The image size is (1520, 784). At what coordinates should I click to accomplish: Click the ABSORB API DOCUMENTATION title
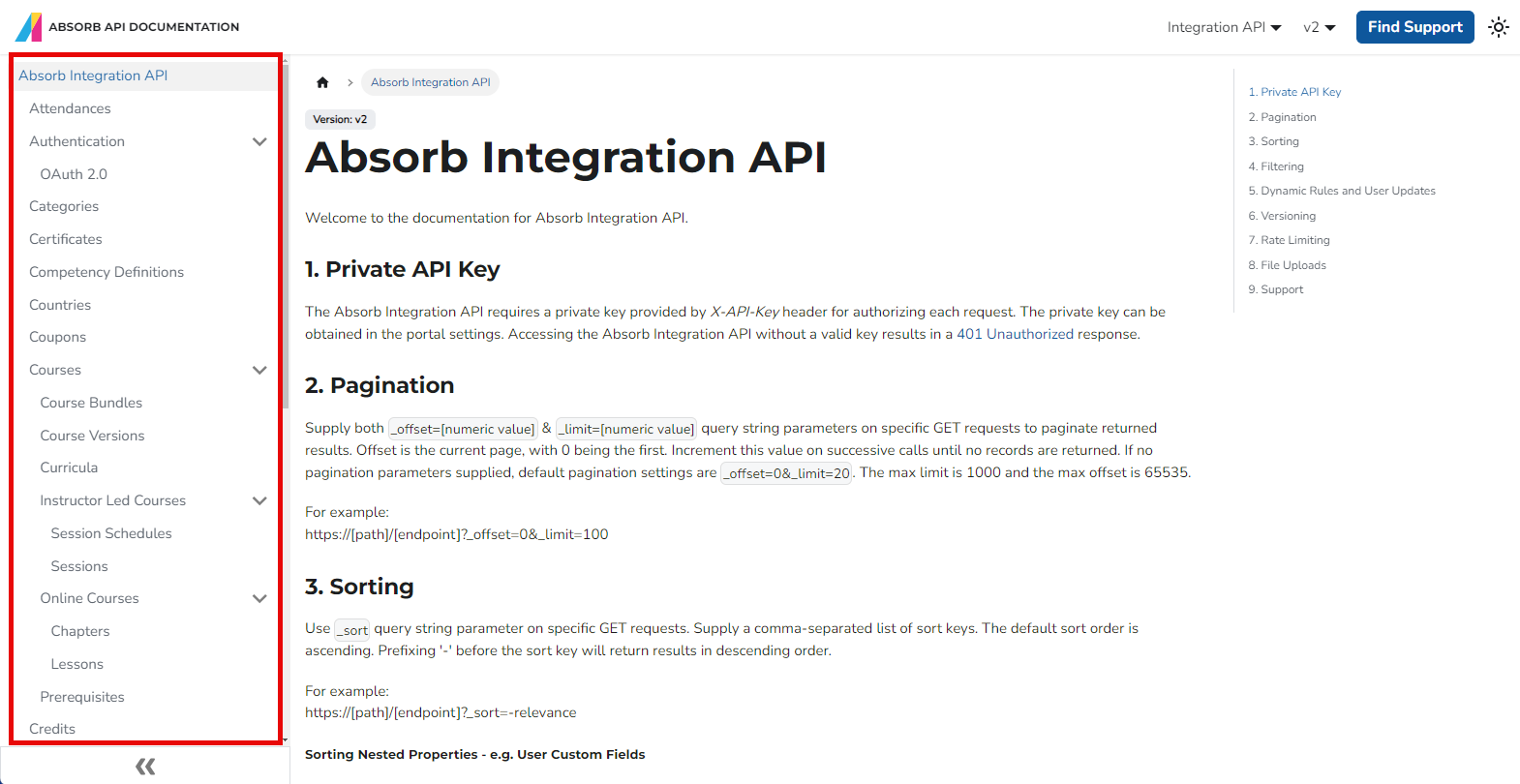click(143, 27)
